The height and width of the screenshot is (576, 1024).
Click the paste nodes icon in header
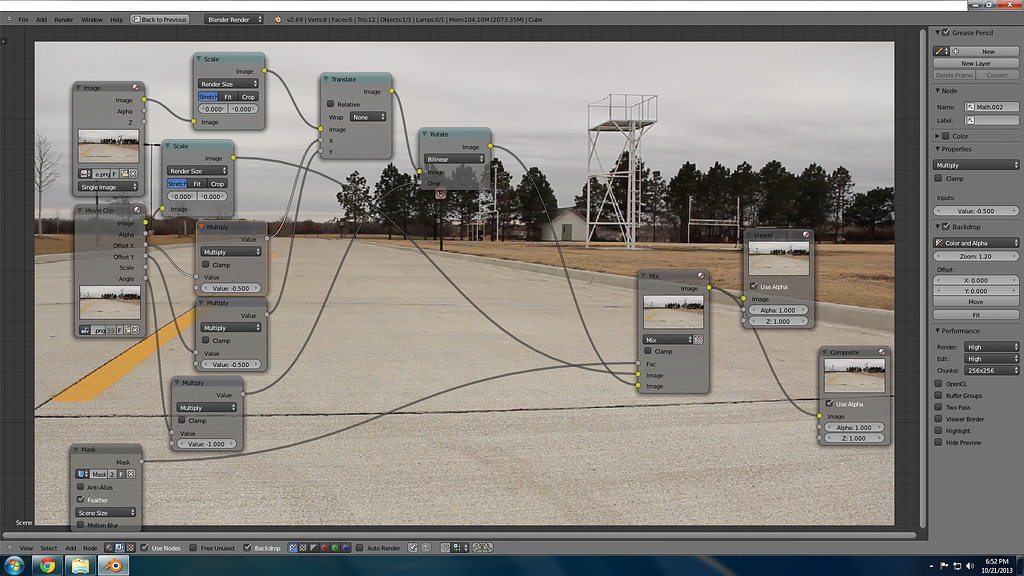point(487,548)
